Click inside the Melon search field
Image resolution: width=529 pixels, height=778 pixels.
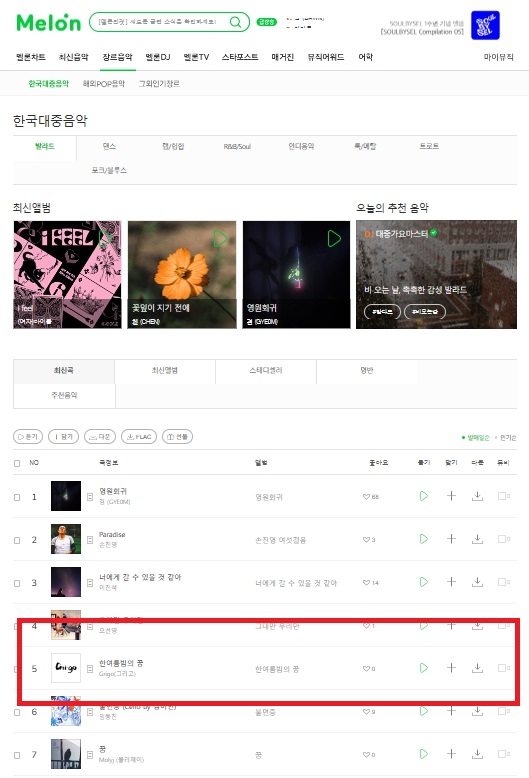click(x=158, y=22)
